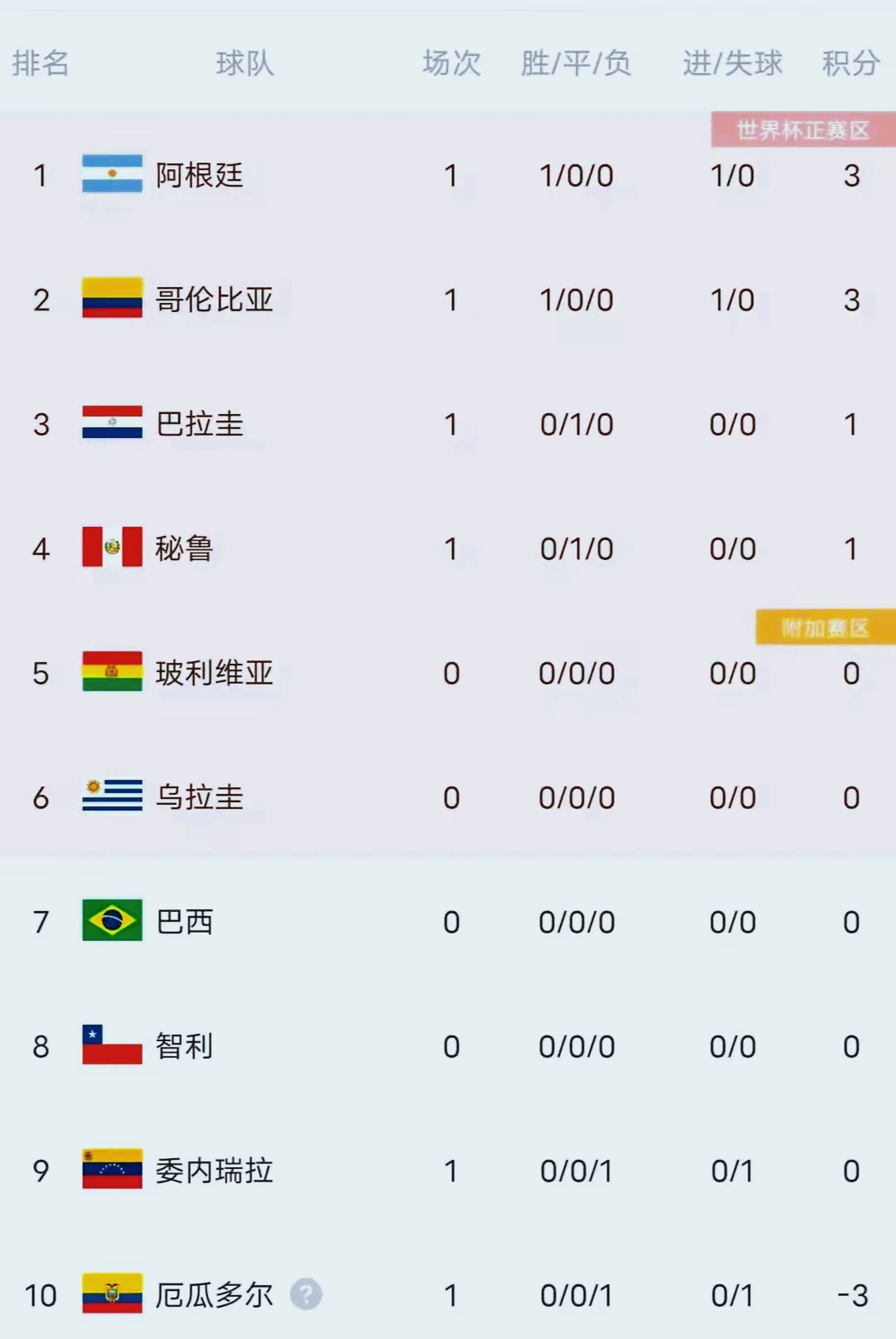
Task: Open the 巴西 team name
Action: [x=185, y=922]
